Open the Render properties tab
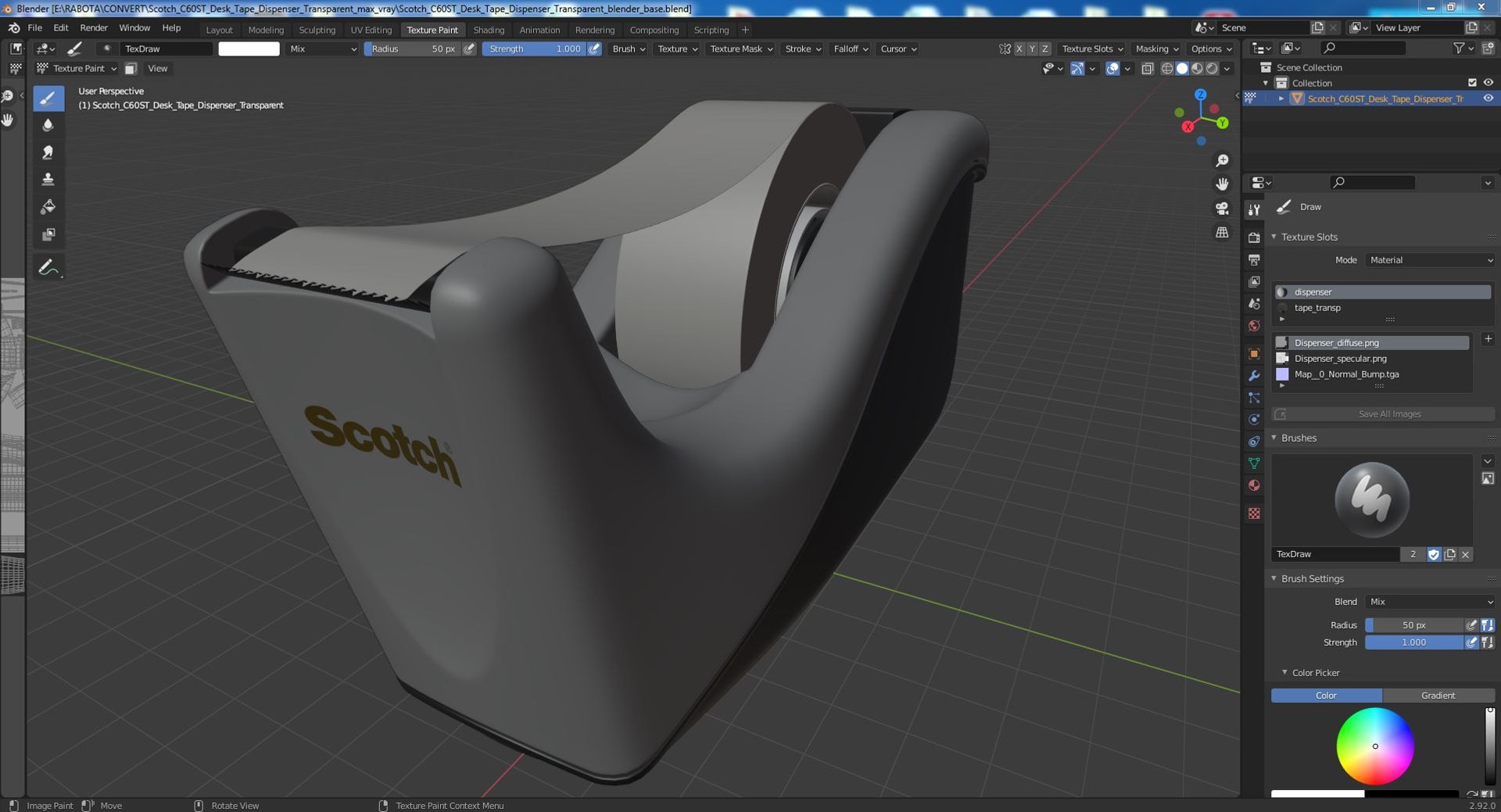The height and width of the screenshot is (812, 1501). tap(1254, 238)
